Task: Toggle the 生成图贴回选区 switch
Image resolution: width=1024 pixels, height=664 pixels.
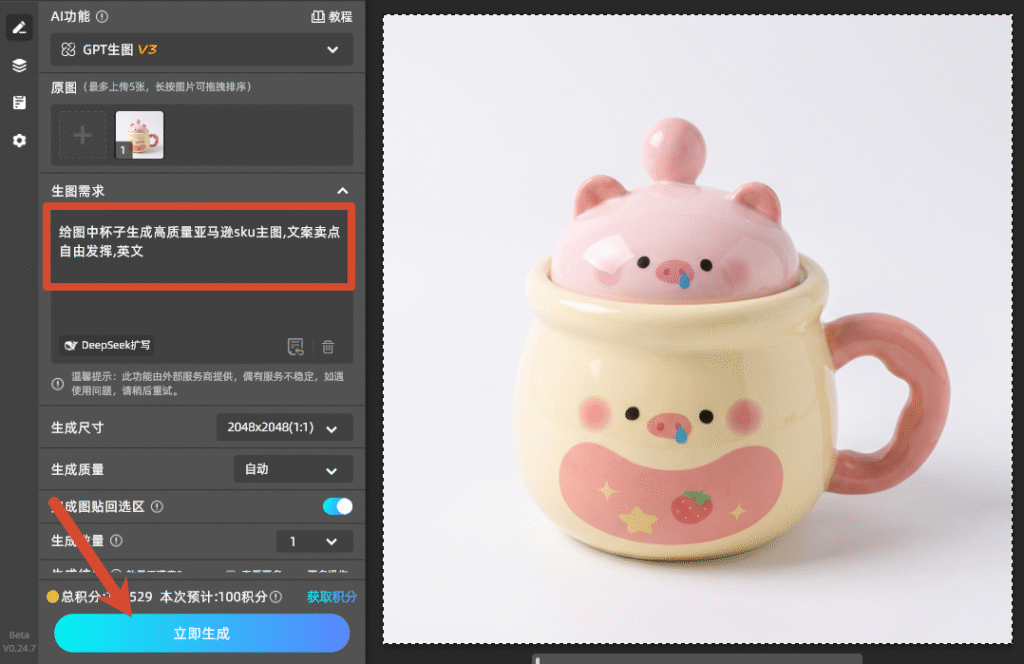Action: [x=338, y=507]
